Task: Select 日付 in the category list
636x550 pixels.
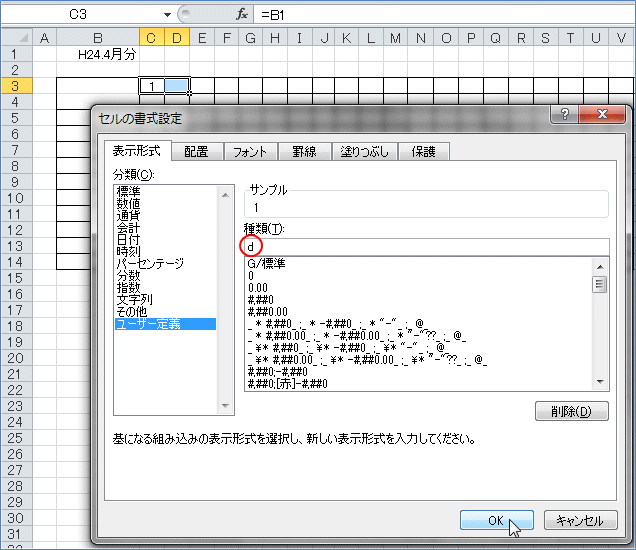Action: [128, 239]
